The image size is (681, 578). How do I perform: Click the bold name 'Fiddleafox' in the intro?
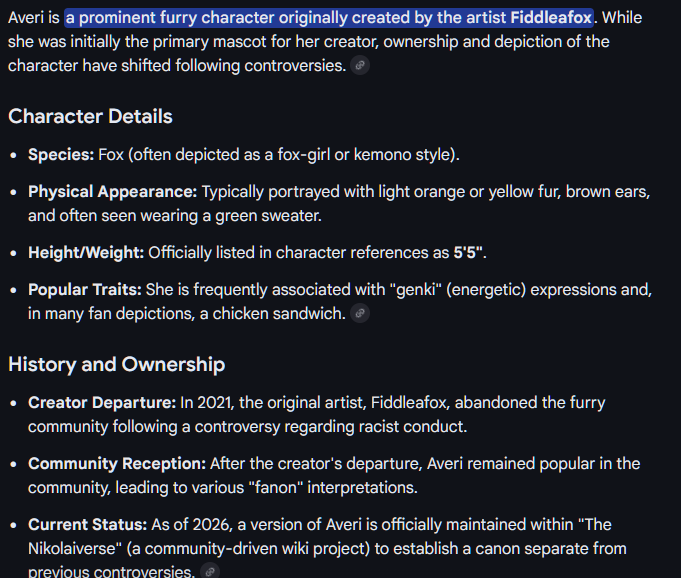coord(551,18)
